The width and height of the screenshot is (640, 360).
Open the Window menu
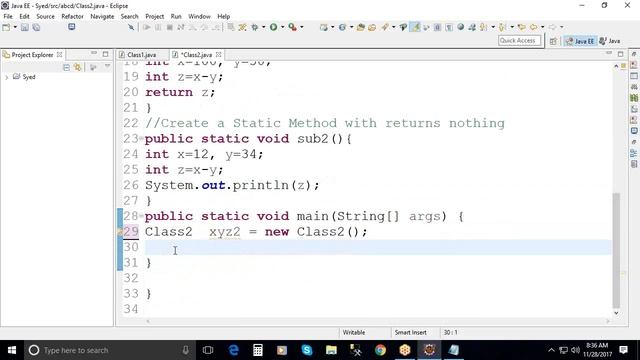pos(199,16)
